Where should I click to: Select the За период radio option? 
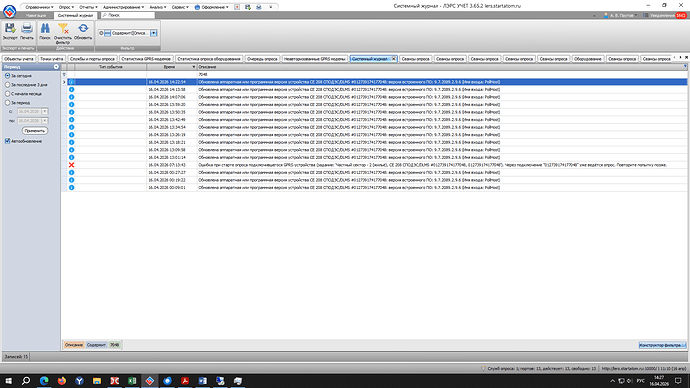(7, 102)
